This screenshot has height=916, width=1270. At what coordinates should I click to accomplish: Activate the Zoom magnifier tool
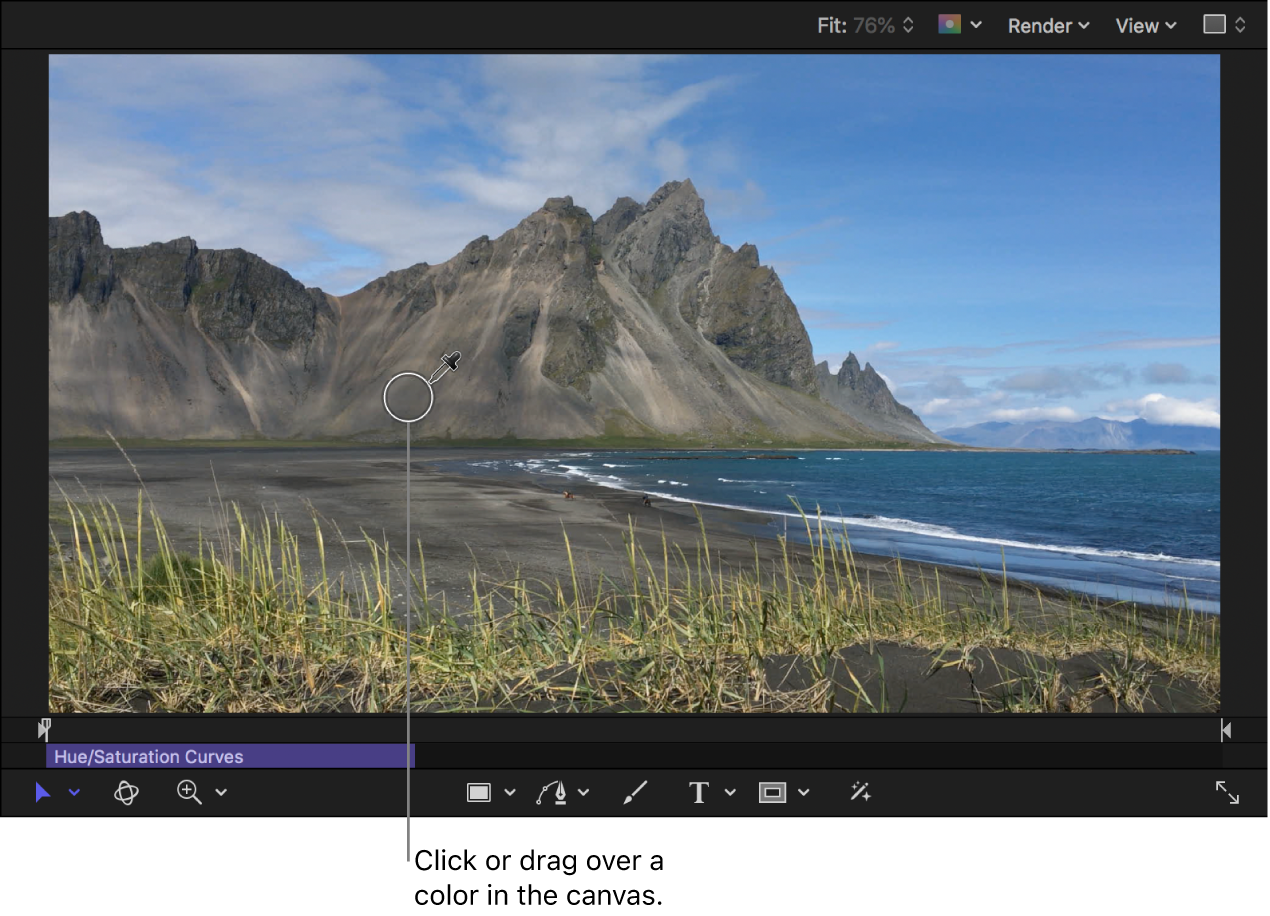[189, 793]
